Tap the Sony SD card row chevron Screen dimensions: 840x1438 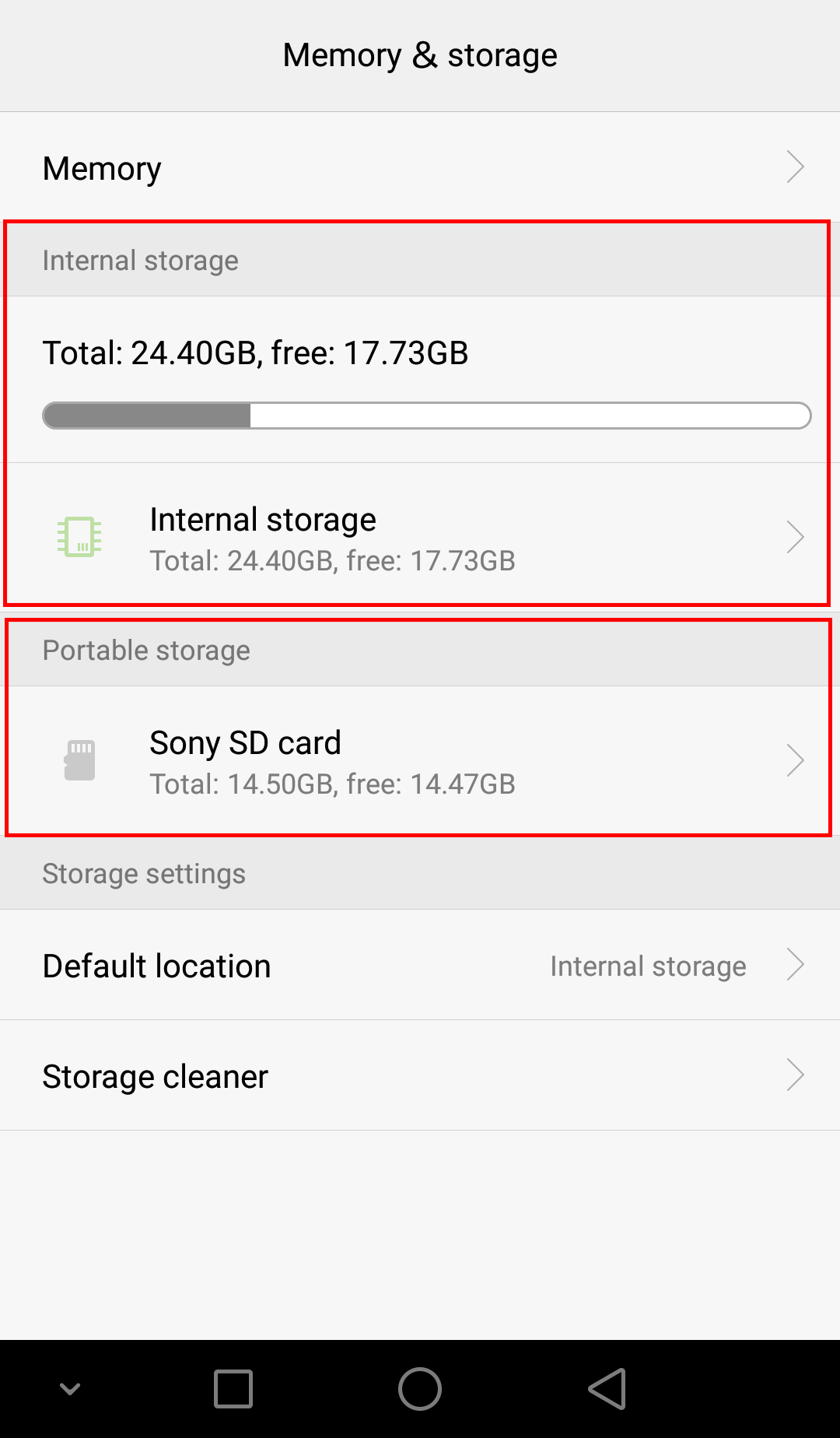pyautogui.click(x=795, y=760)
